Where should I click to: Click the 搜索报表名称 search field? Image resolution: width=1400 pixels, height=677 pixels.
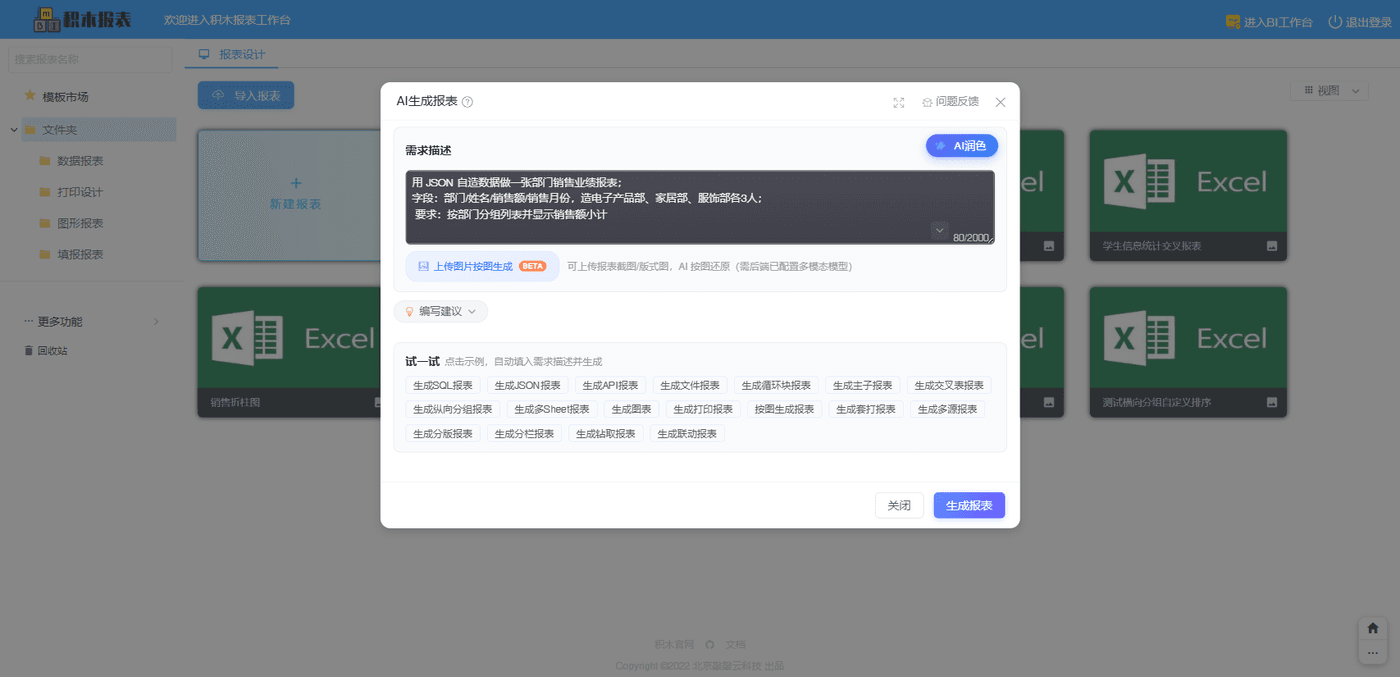click(92, 59)
